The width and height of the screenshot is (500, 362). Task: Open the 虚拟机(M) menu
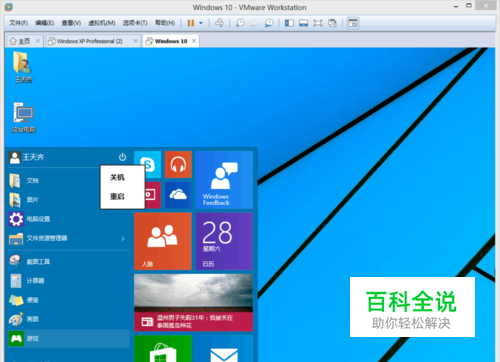point(102,23)
